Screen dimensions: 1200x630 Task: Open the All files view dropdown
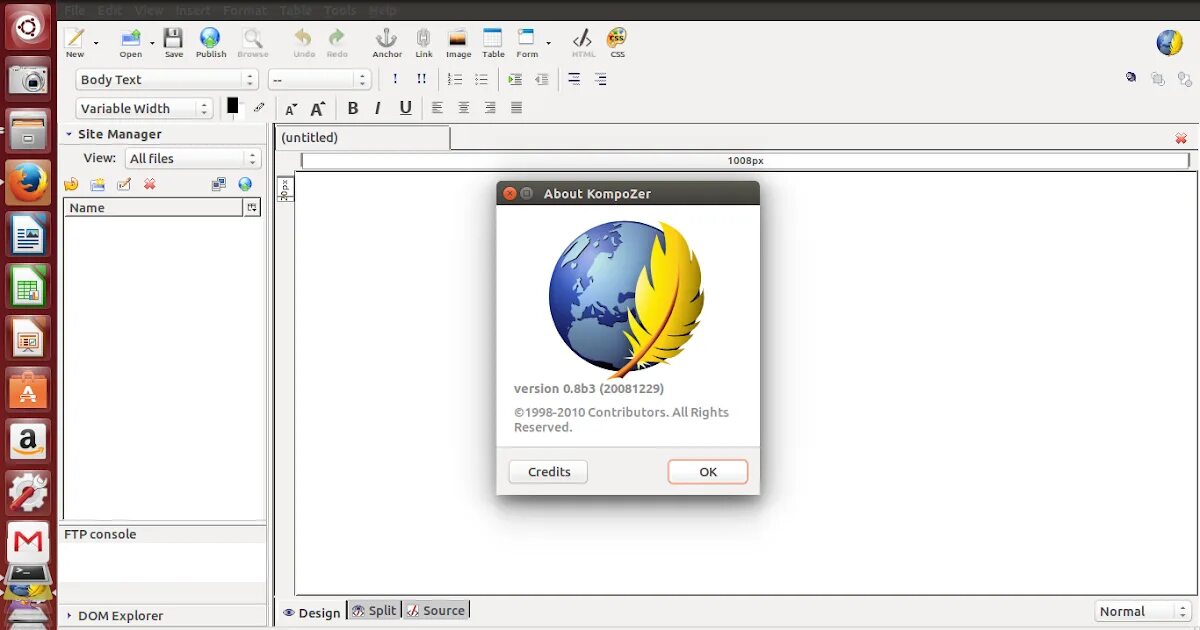click(193, 158)
